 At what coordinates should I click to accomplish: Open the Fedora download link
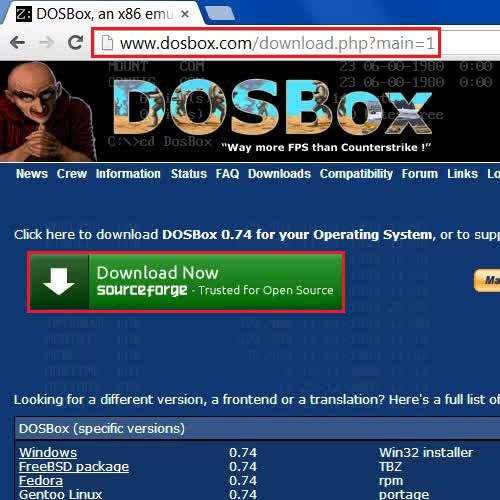pyautogui.click(x=41, y=481)
